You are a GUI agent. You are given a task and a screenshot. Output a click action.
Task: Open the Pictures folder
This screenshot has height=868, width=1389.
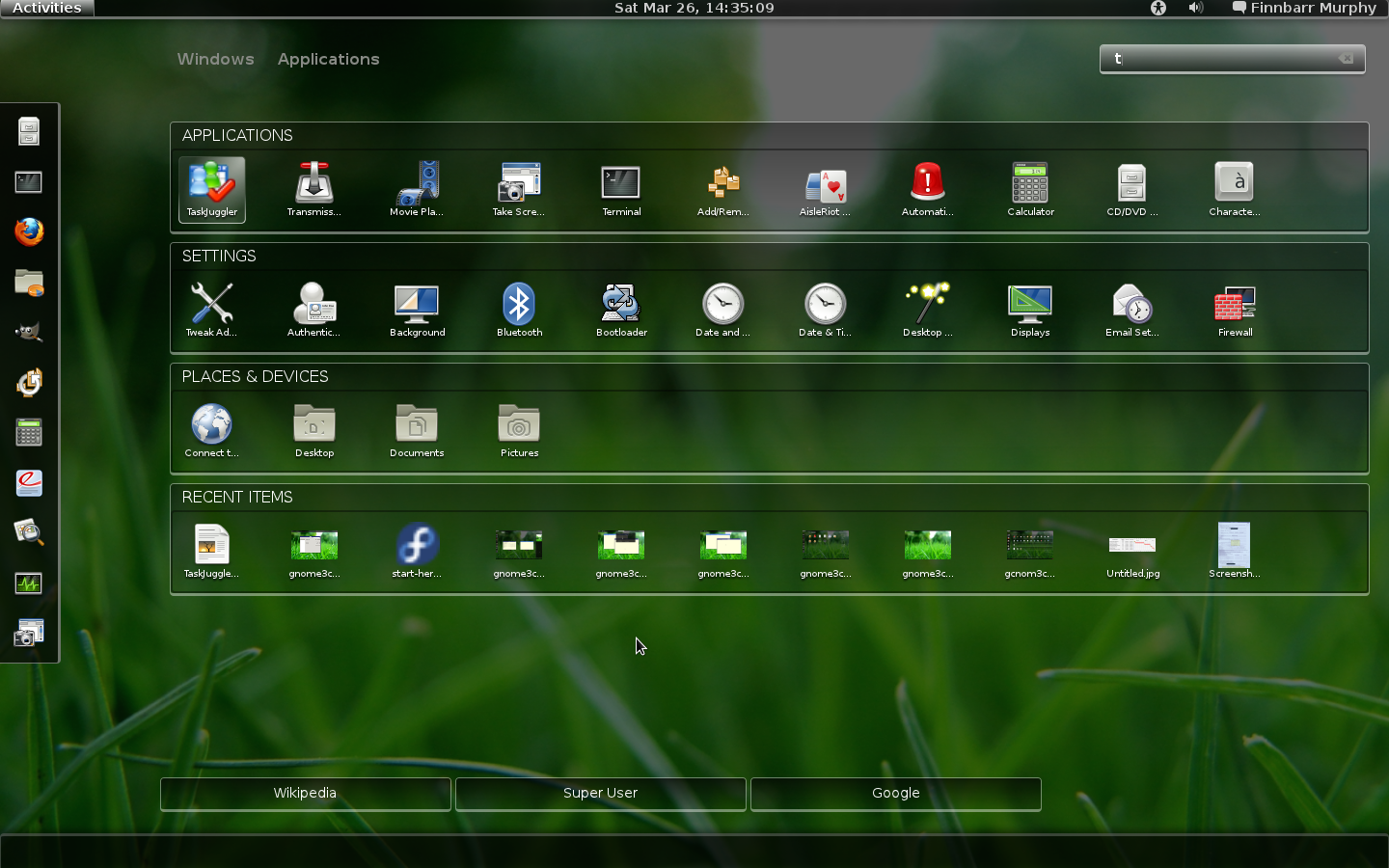click(x=519, y=431)
